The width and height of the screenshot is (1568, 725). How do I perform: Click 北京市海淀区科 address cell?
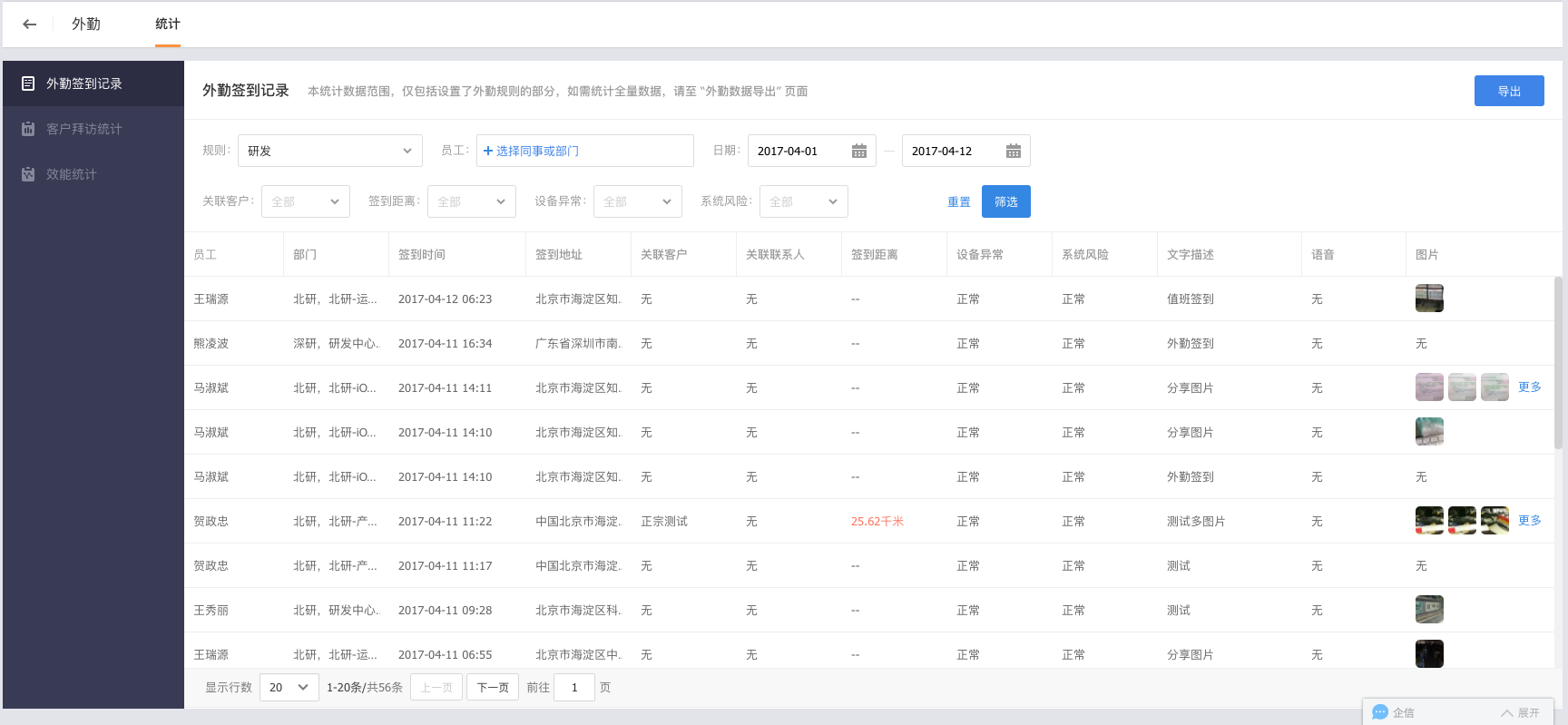tap(578, 611)
